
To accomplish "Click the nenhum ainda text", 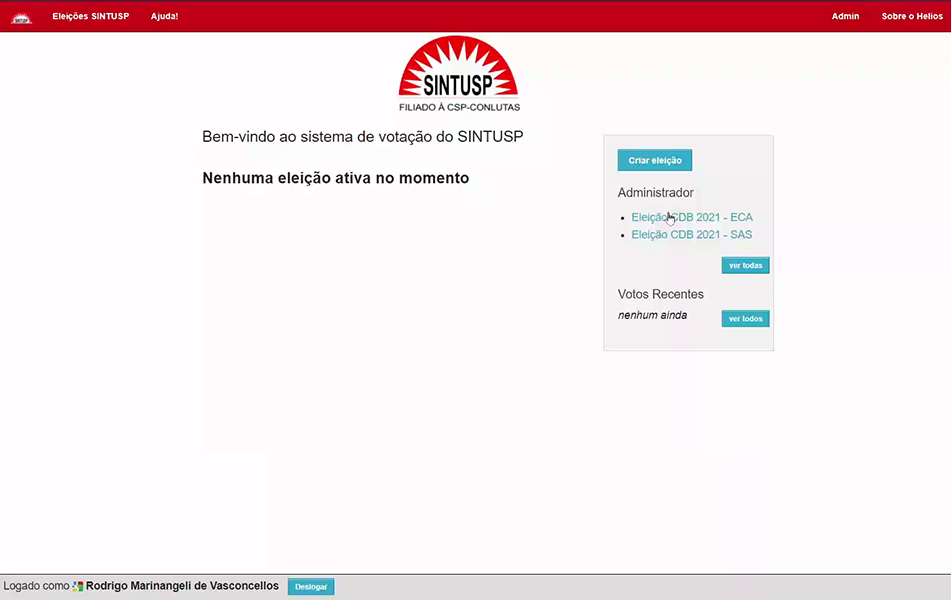I will coord(652,315).
